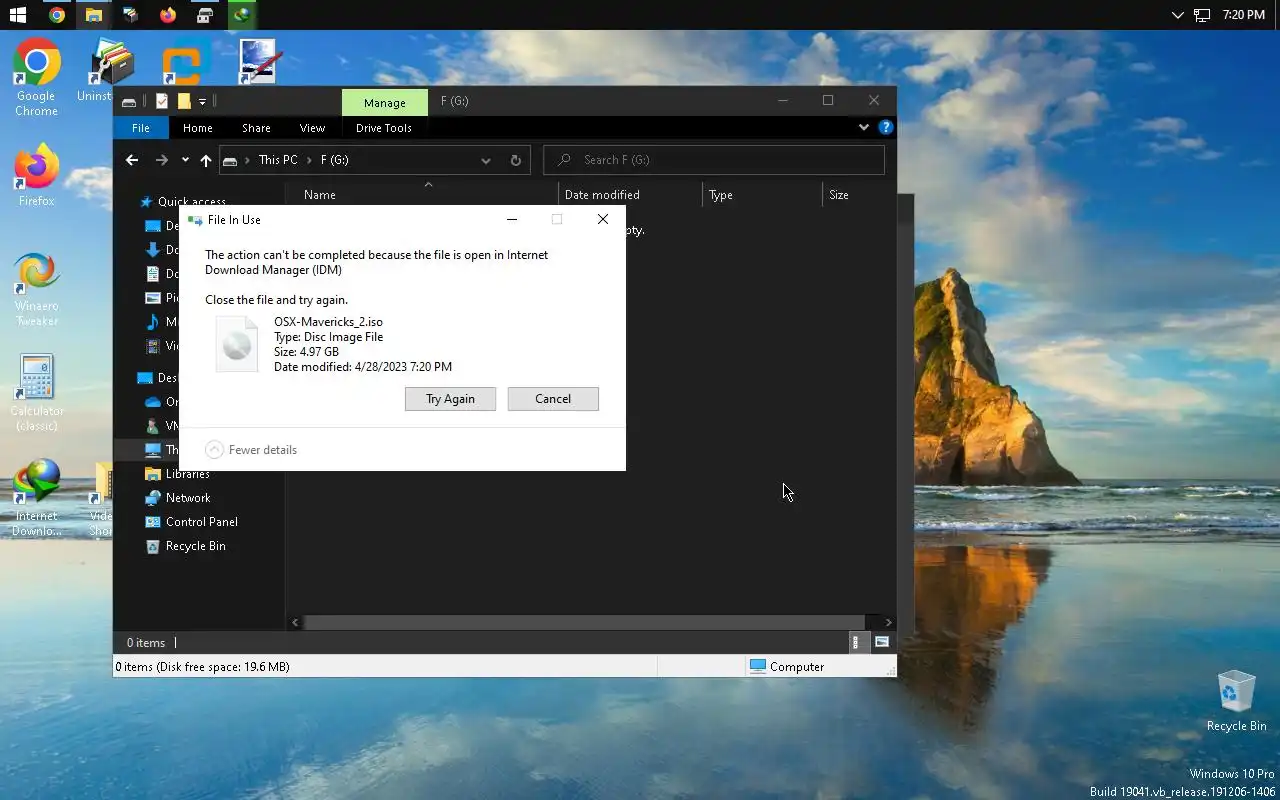Click F (G:) in the address path
Image resolution: width=1280 pixels, height=800 pixels.
click(335, 160)
